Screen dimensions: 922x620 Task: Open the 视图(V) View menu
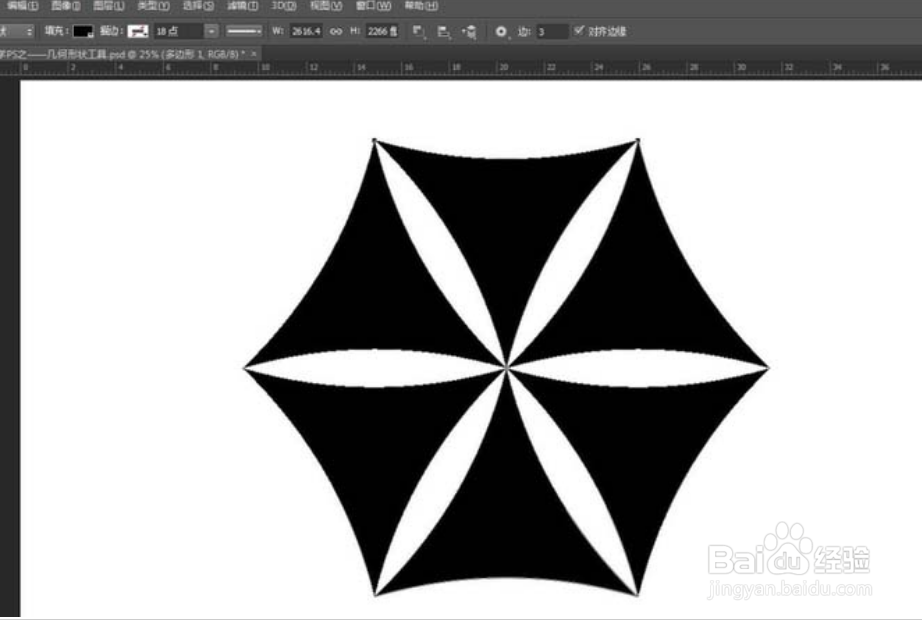point(326,6)
